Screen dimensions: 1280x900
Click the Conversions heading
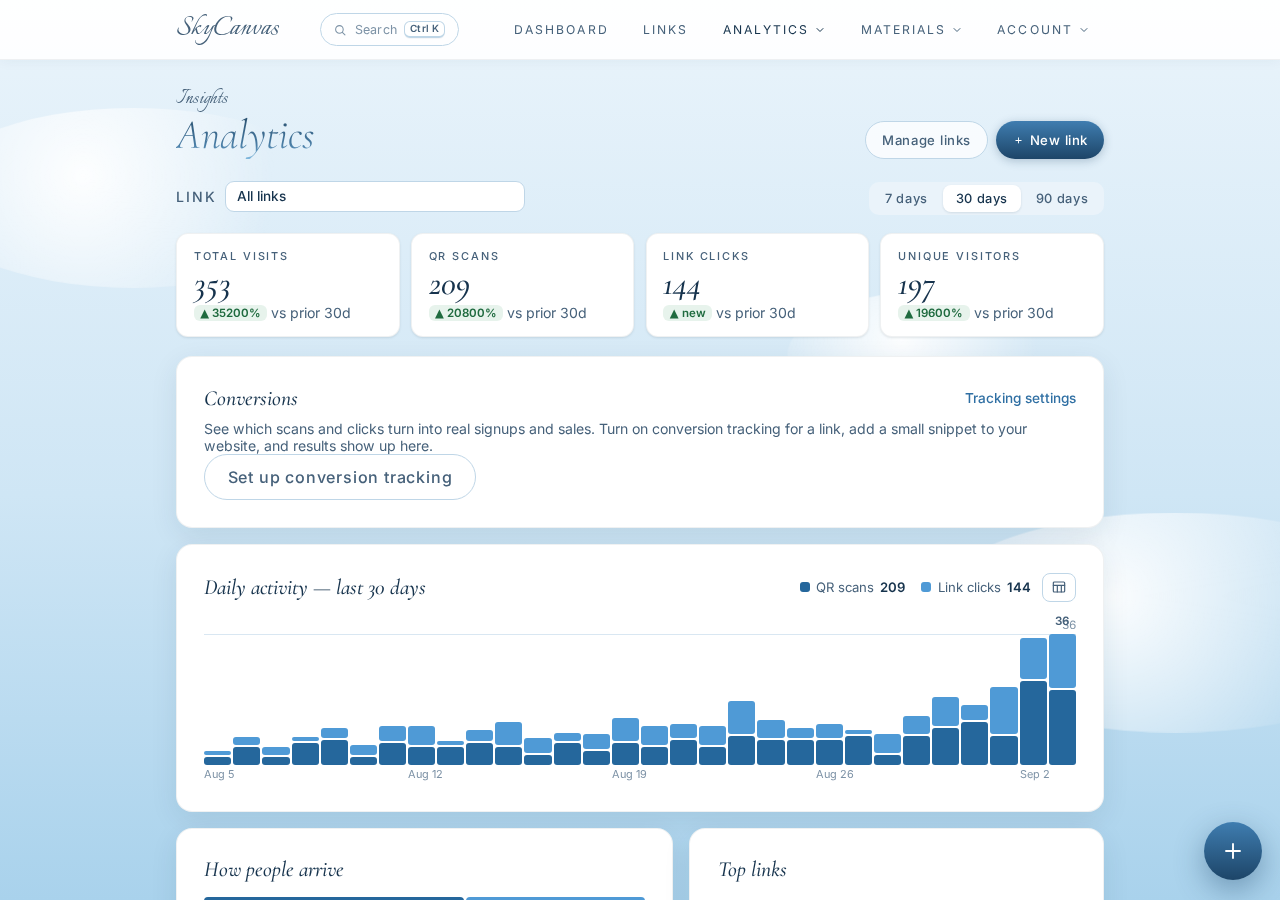click(x=251, y=398)
